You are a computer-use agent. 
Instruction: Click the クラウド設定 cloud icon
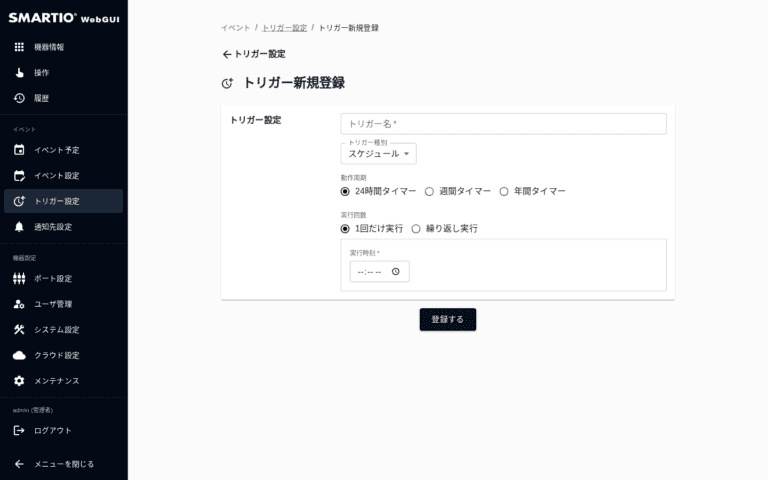point(19,355)
